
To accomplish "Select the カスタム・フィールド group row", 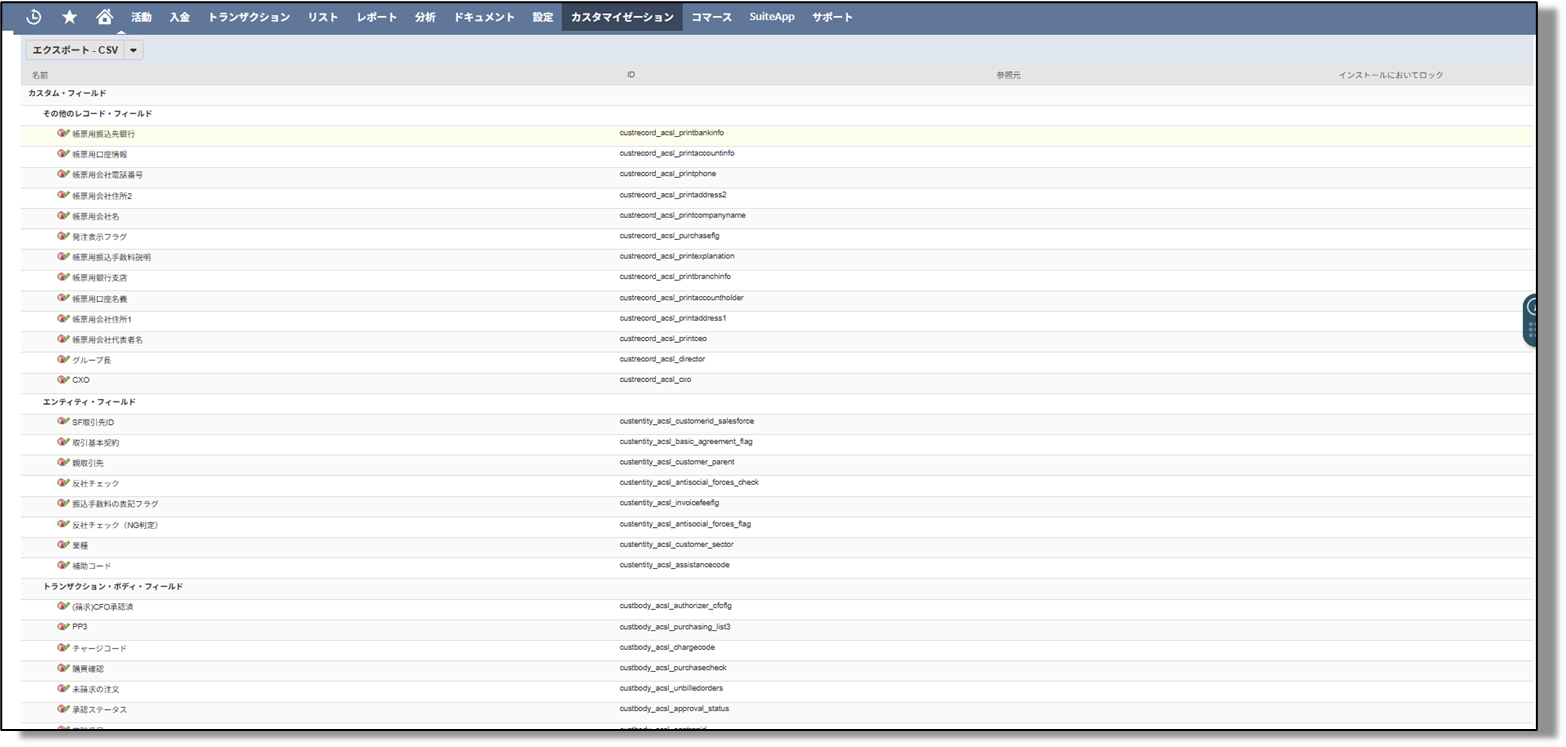I will (x=777, y=93).
